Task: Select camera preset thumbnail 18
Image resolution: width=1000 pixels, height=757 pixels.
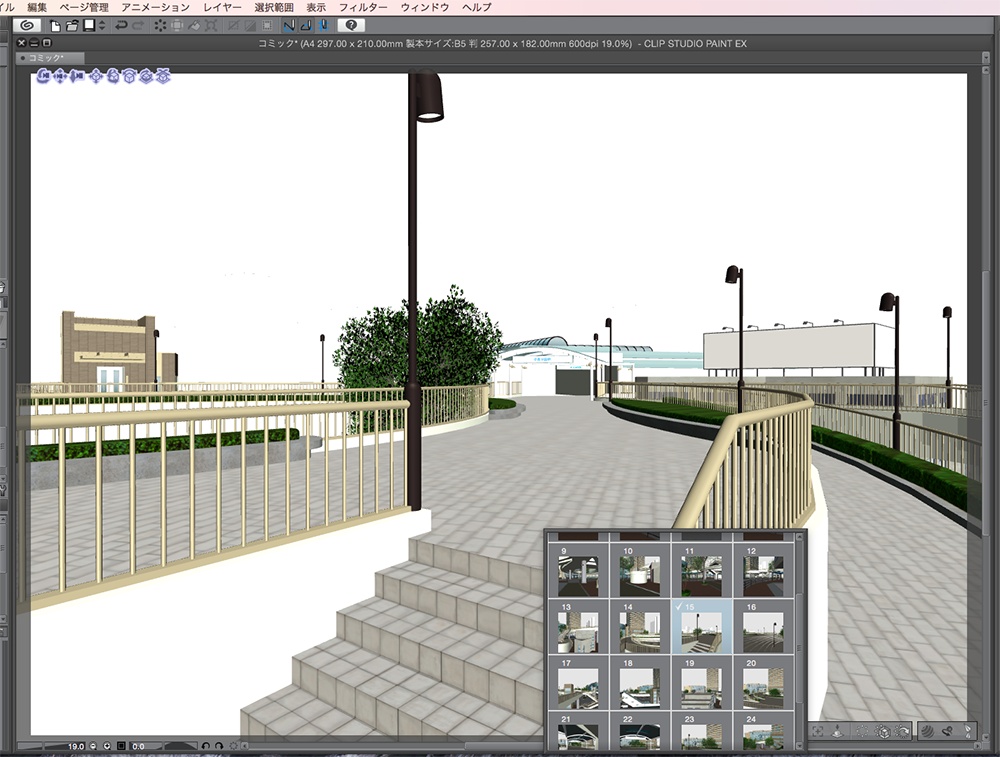Action: coord(640,682)
